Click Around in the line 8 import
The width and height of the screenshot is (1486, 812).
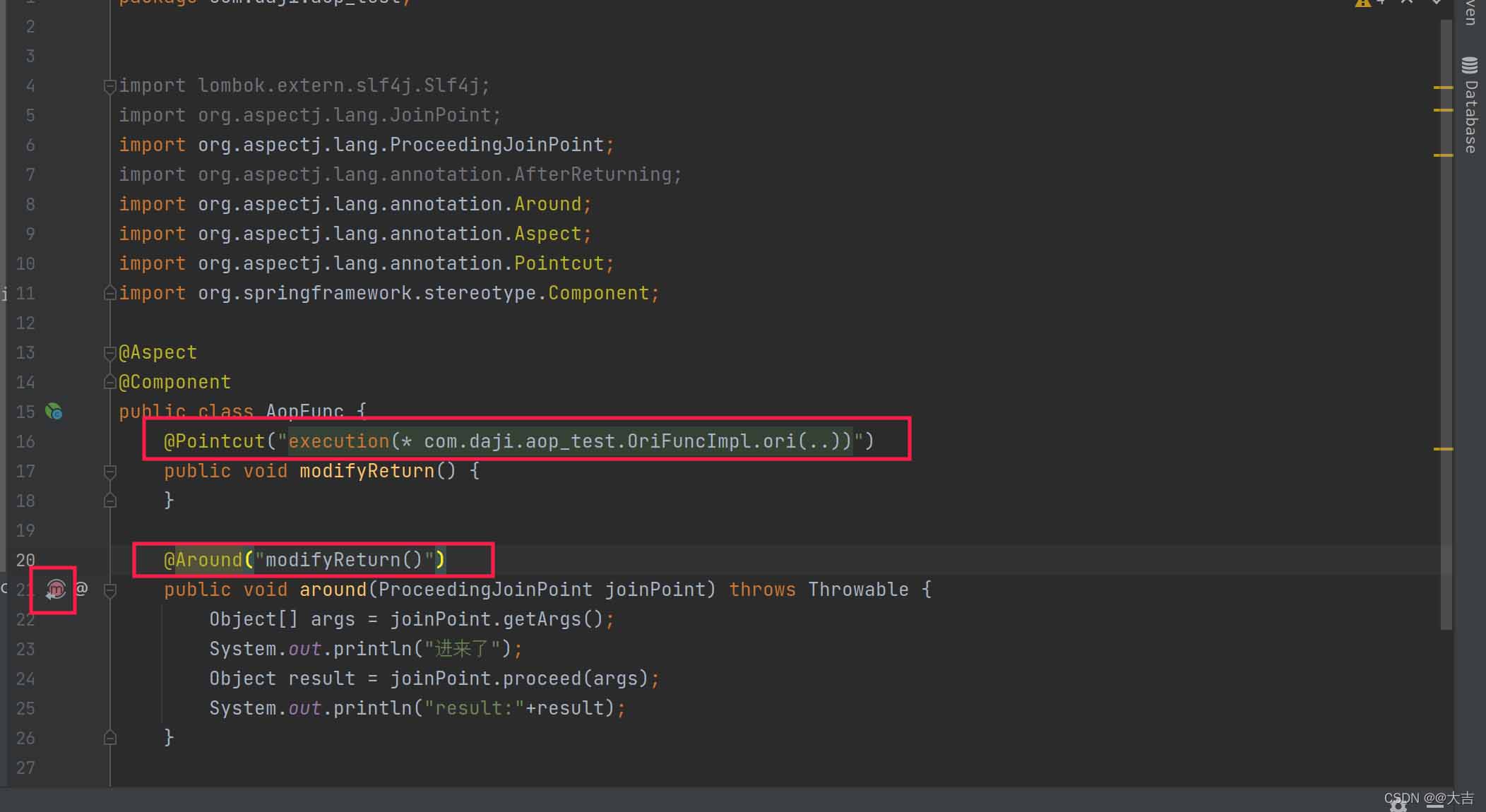547,204
